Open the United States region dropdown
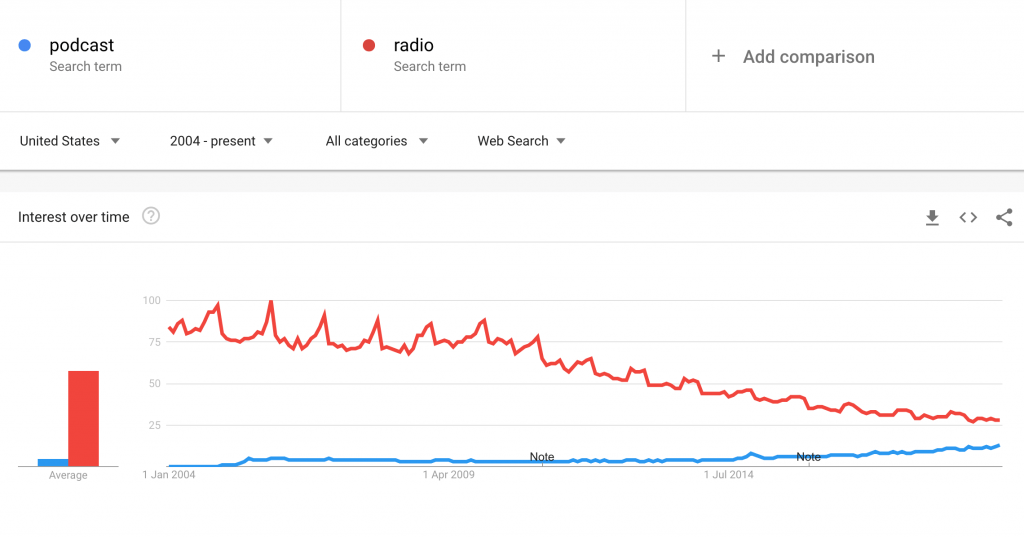This screenshot has width=1024, height=538. pos(70,141)
